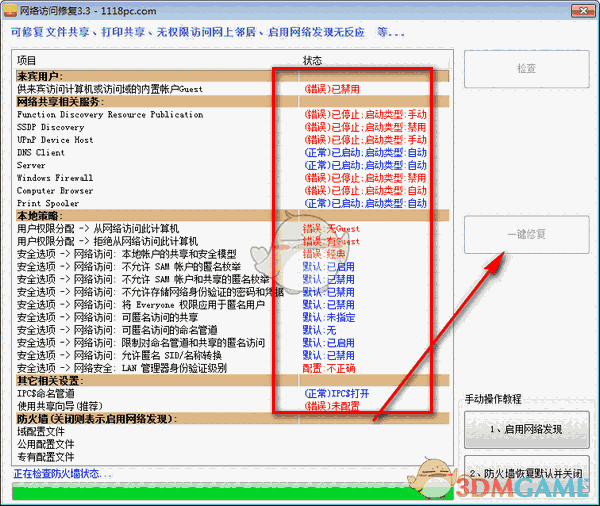The width and height of the screenshot is (600, 506).
Task: Select the 域配置文件 row
Action: tap(232, 431)
